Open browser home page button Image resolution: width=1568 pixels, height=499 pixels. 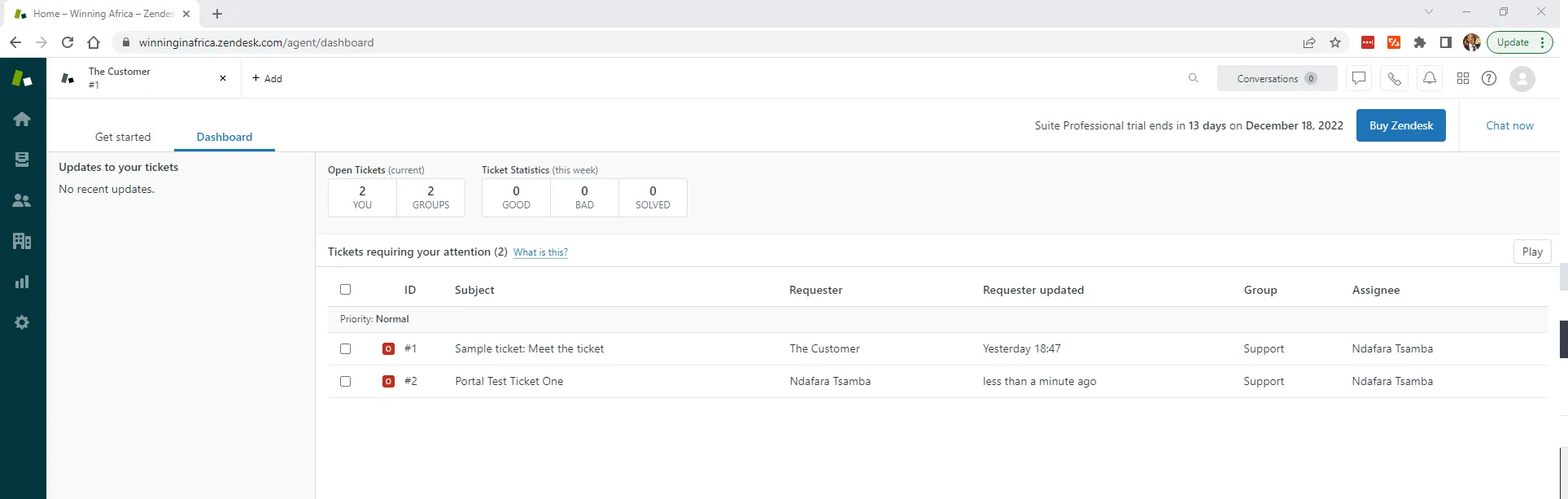pyautogui.click(x=94, y=42)
